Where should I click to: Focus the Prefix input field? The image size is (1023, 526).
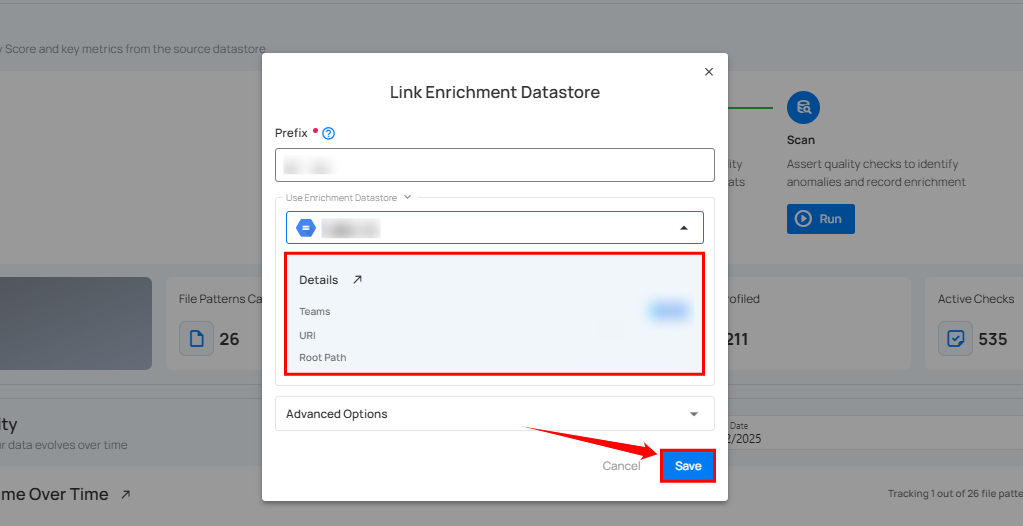pos(494,165)
